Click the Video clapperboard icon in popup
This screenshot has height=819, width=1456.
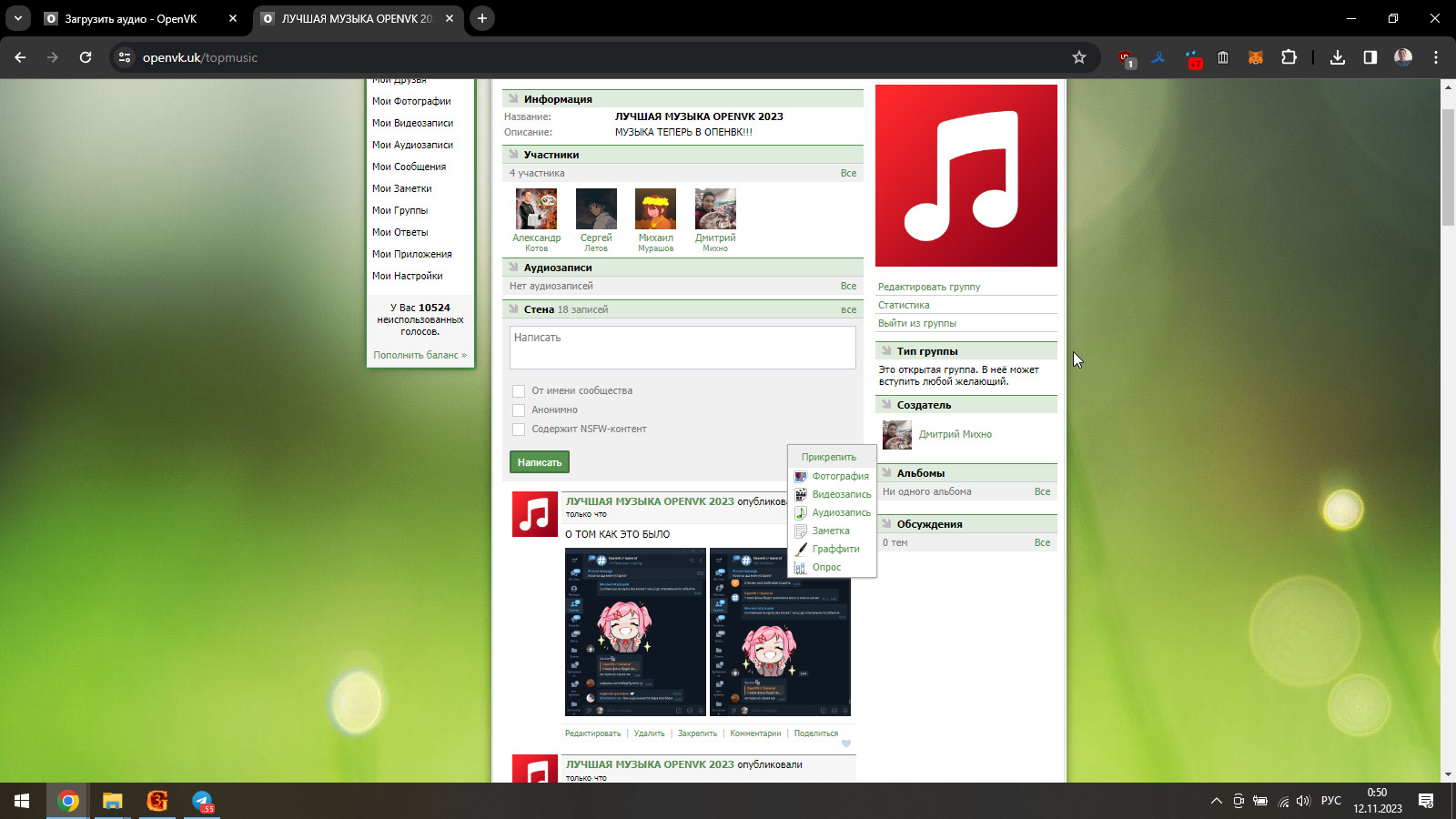click(x=801, y=494)
